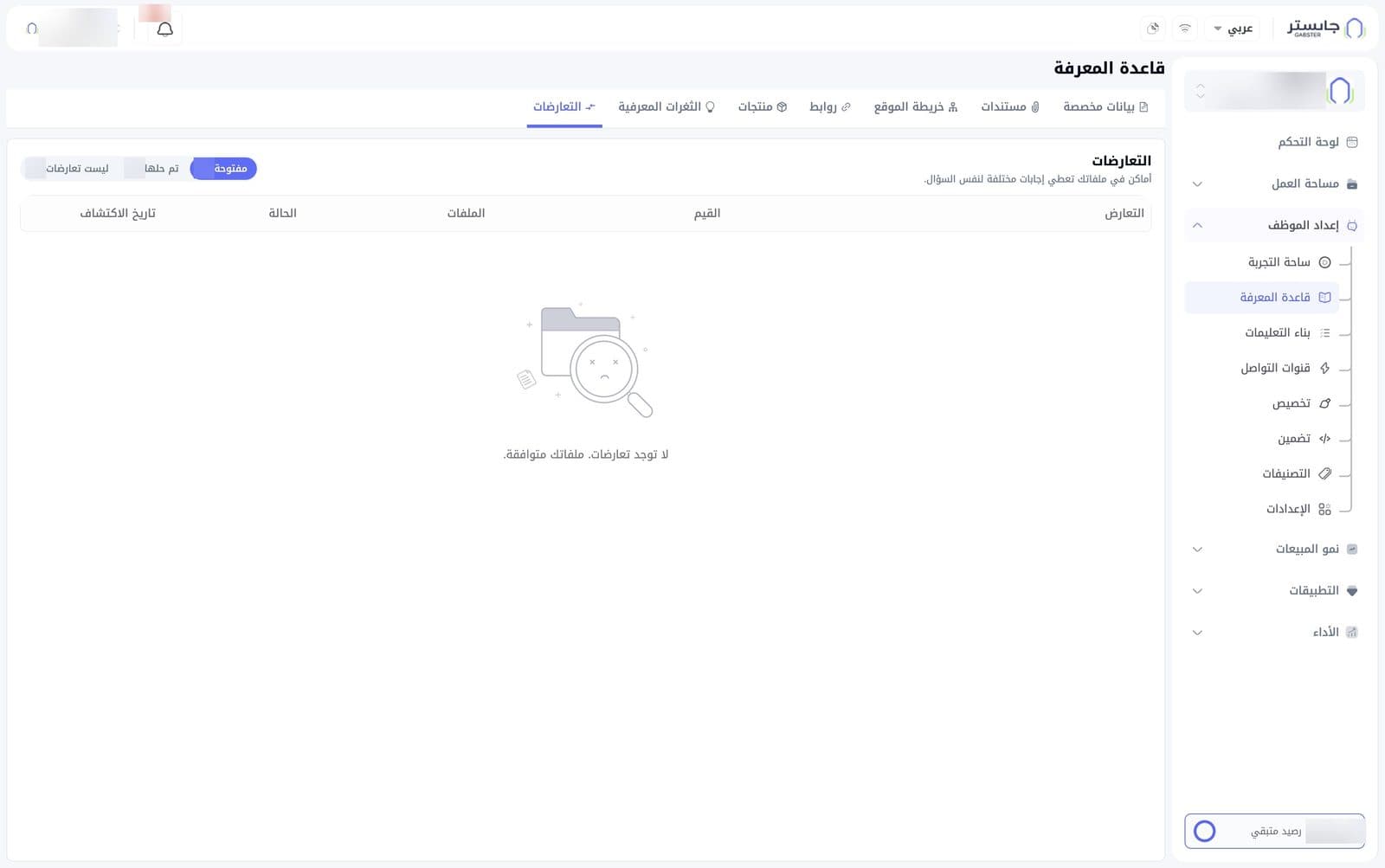Screen dimensions: 1385x868
Task: Click the تضمين code icon
Action: click(1324, 439)
